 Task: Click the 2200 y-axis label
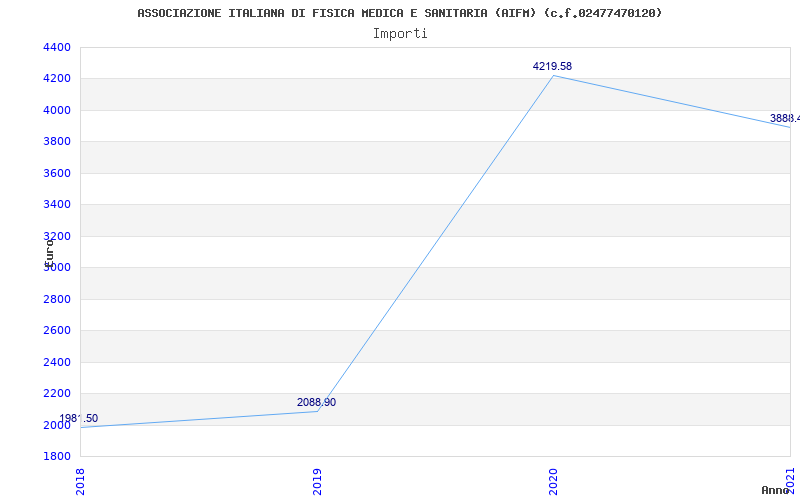coord(57,393)
